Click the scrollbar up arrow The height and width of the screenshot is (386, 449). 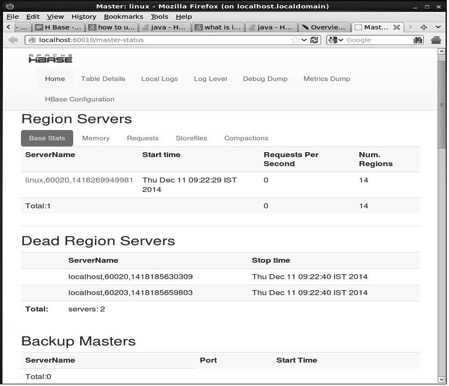point(441,51)
